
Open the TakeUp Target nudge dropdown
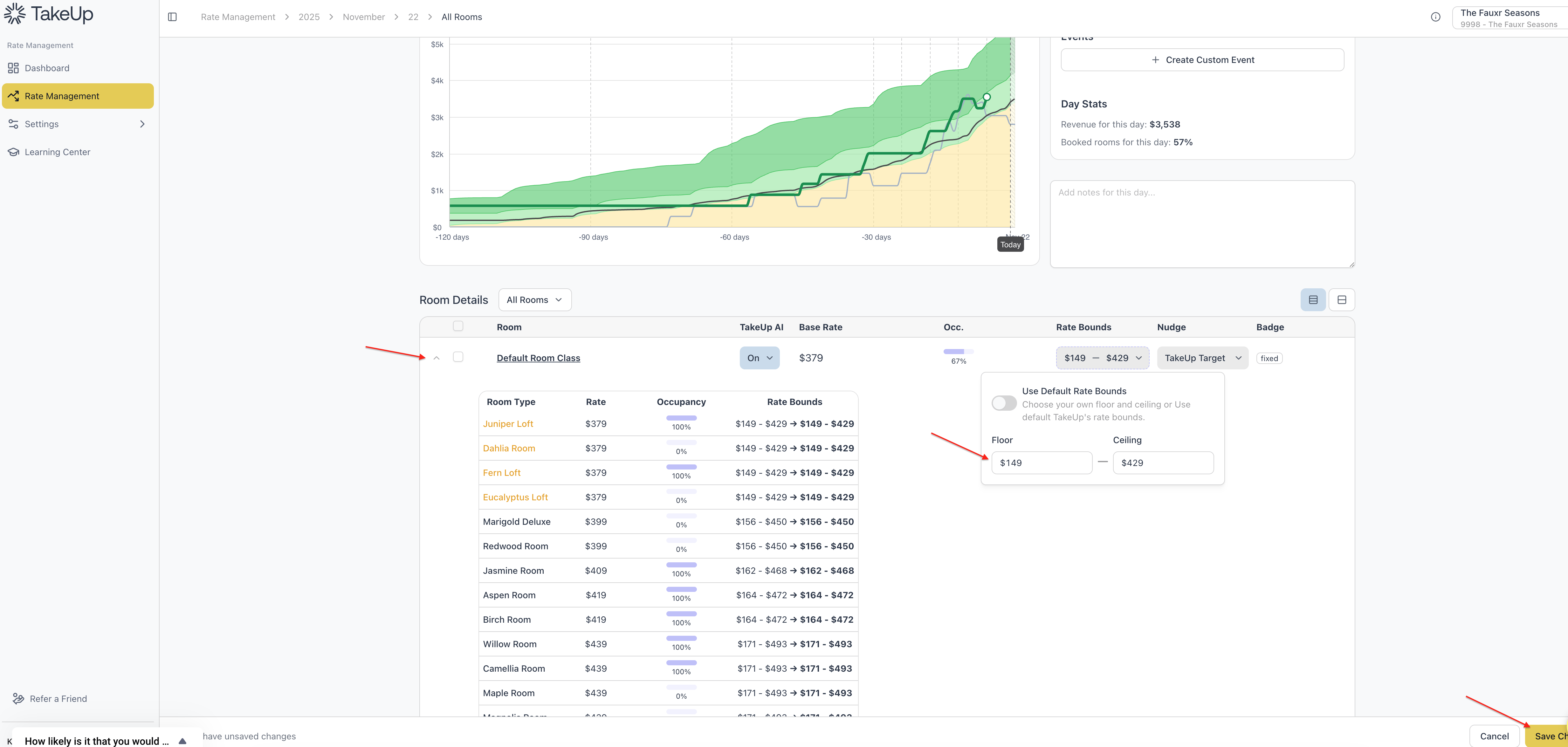[x=1202, y=358]
